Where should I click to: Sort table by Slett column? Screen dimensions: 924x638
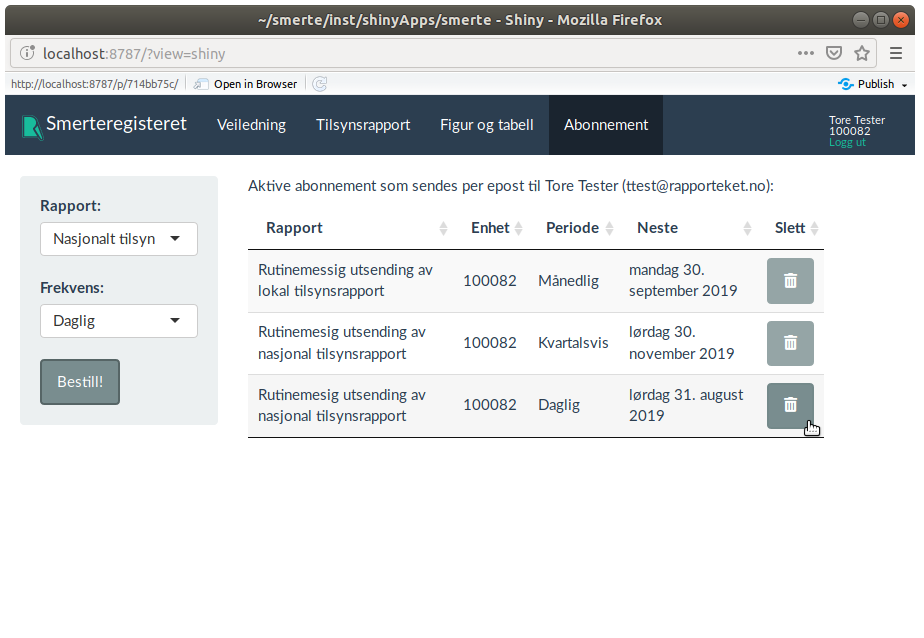coord(790,228)
